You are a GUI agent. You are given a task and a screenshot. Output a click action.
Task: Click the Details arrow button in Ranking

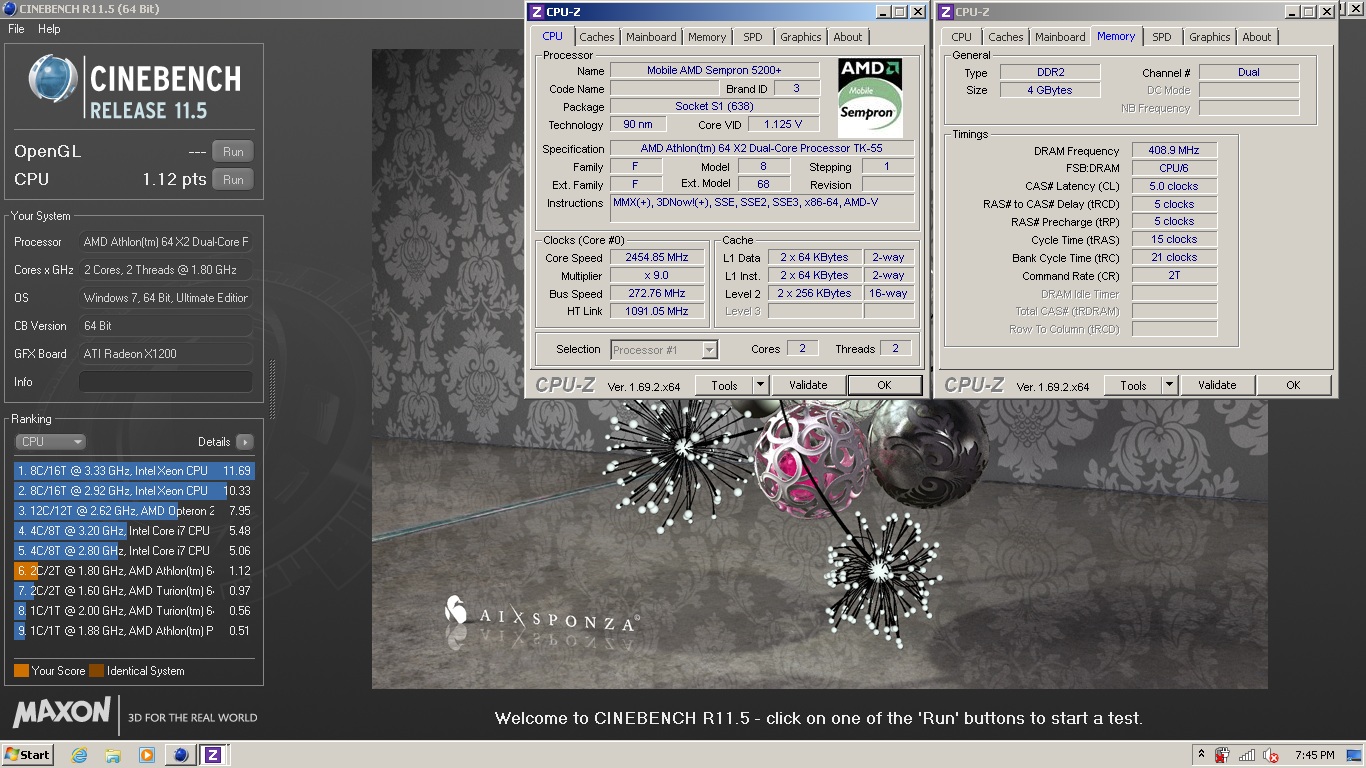(245, 442)
